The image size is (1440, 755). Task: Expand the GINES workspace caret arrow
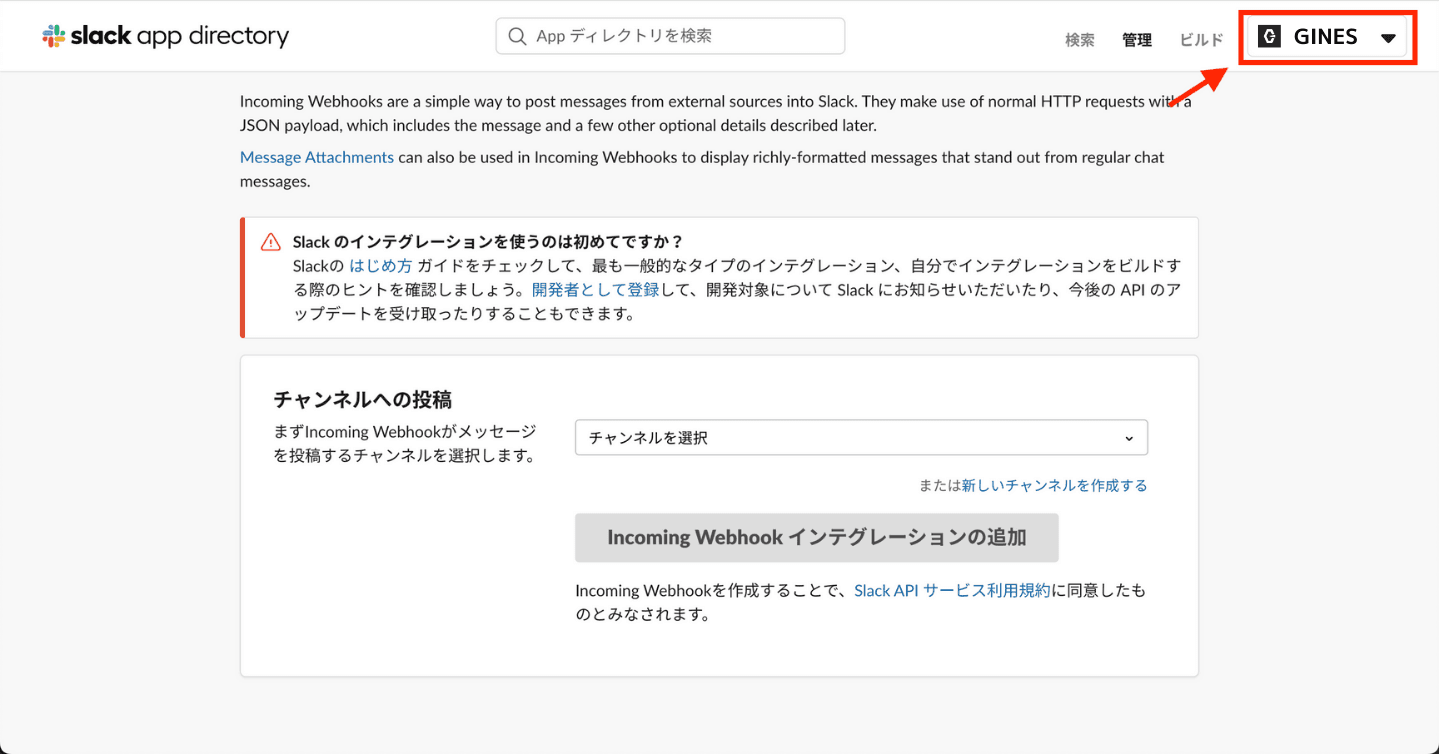pyautogui.click(x=1388, y=38)
